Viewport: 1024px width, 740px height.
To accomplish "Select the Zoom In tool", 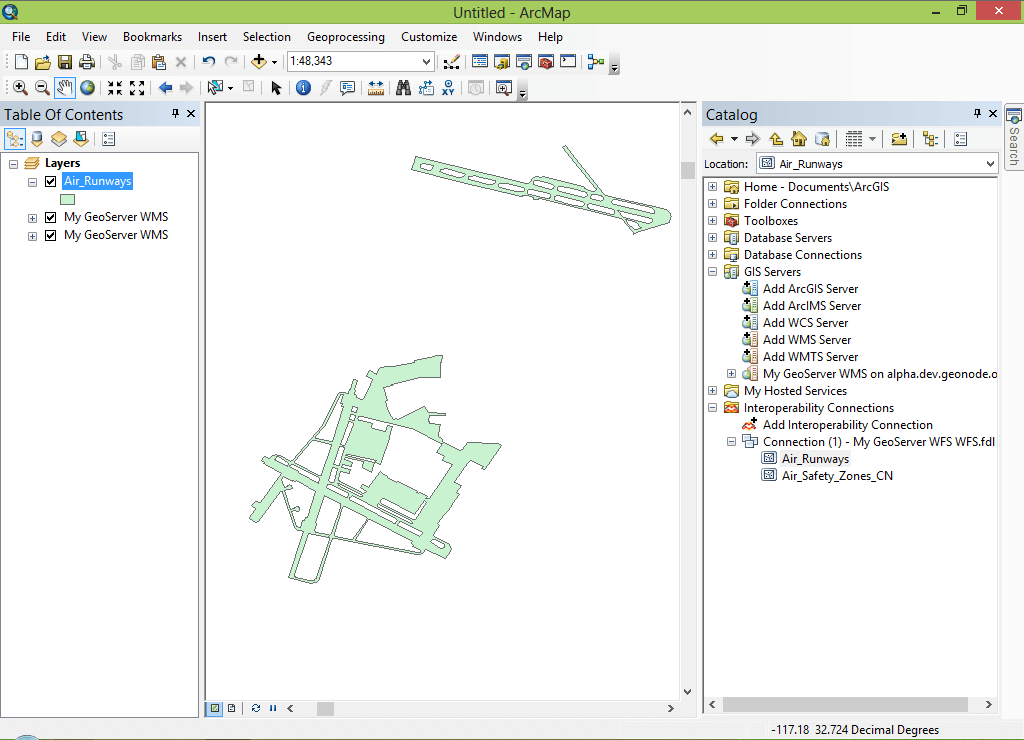I will coord(20,88).
